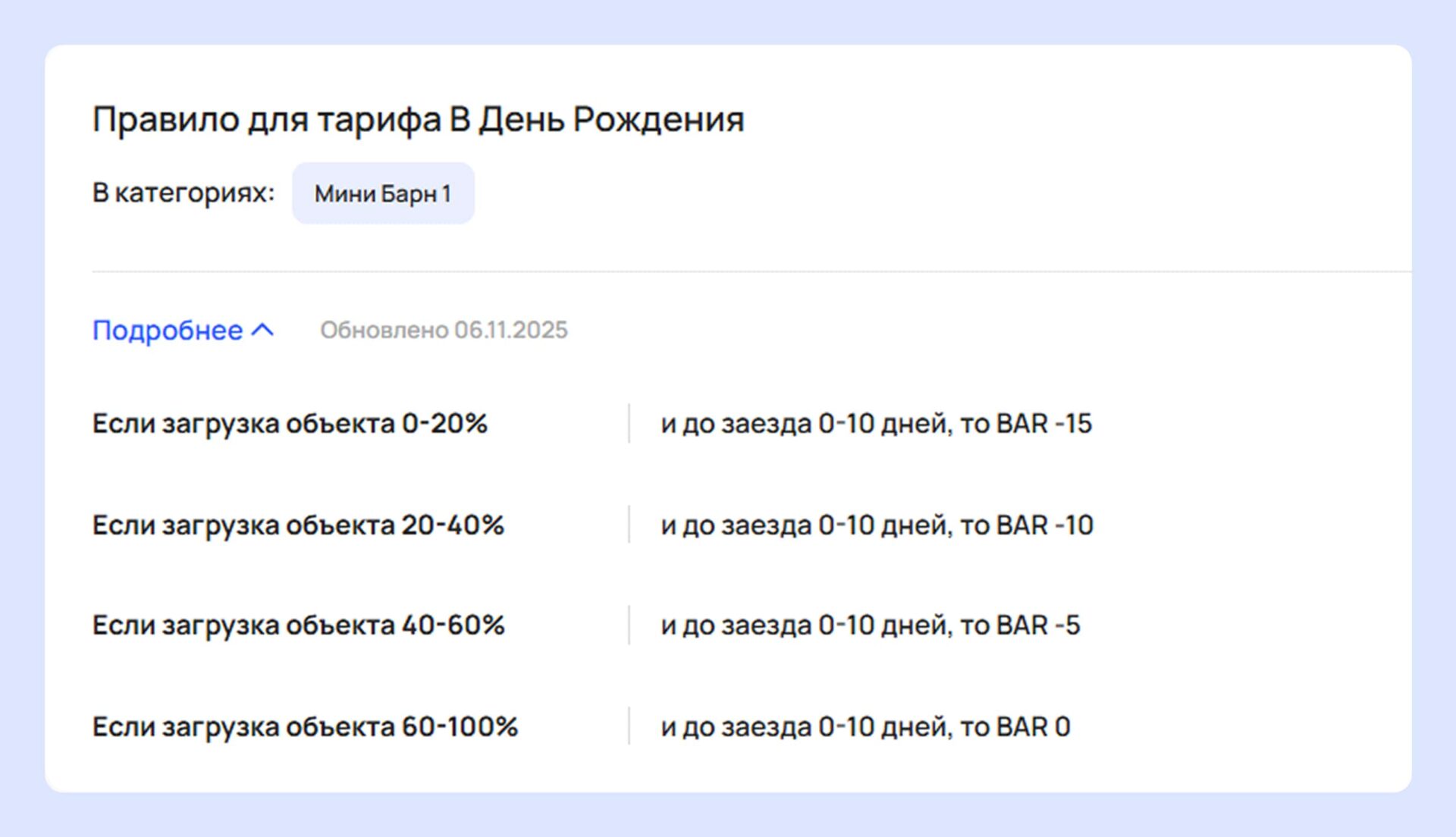
Task: Click the rule result ending in BAR 0
Action: [x=865, y=727]
